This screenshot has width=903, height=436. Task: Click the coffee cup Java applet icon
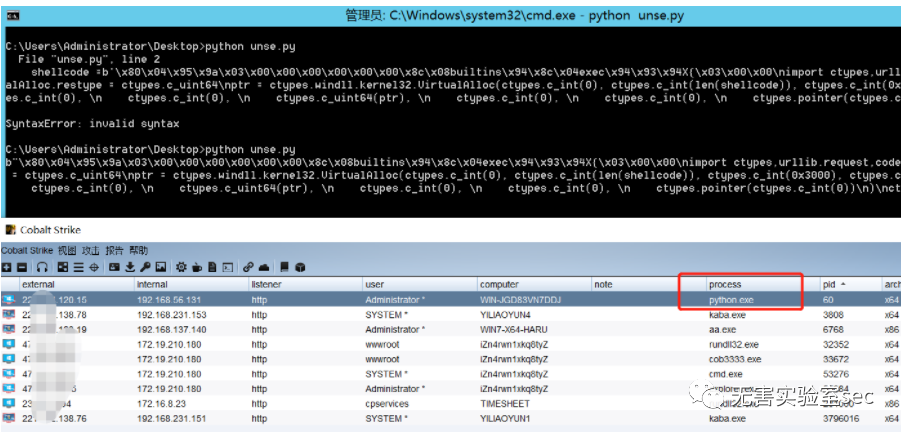(x=197, y=267)
